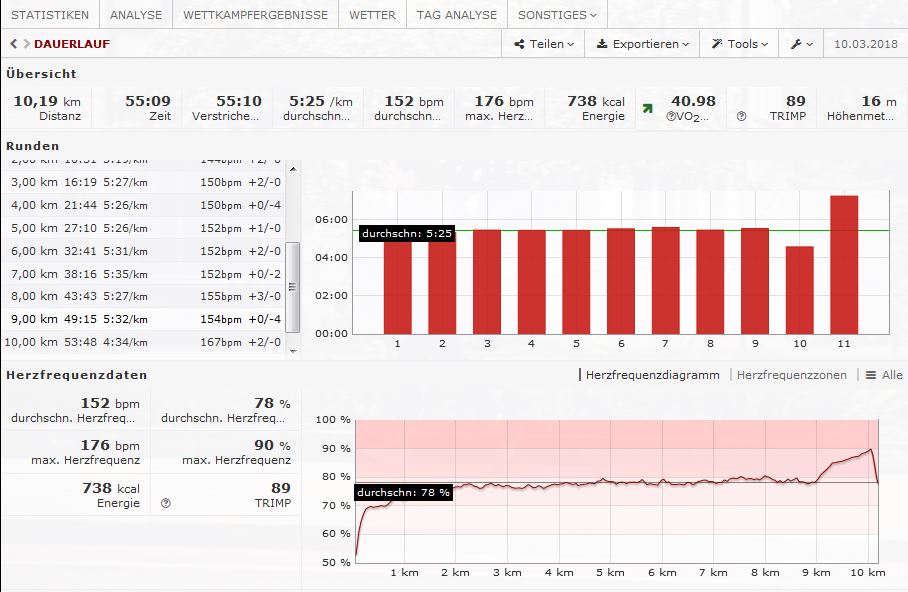908x592 pixels.
Task: Click the TRIMP help icon under Herzfrequenzdaten
Action: tap(166, 503)
